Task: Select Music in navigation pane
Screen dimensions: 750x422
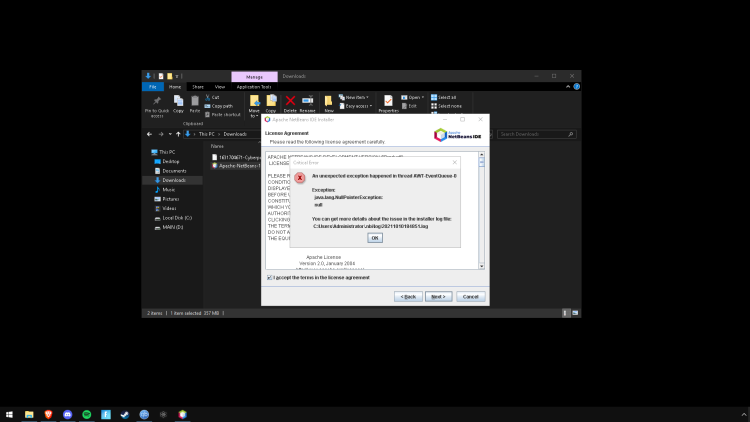Action: [x=168, y=190]
